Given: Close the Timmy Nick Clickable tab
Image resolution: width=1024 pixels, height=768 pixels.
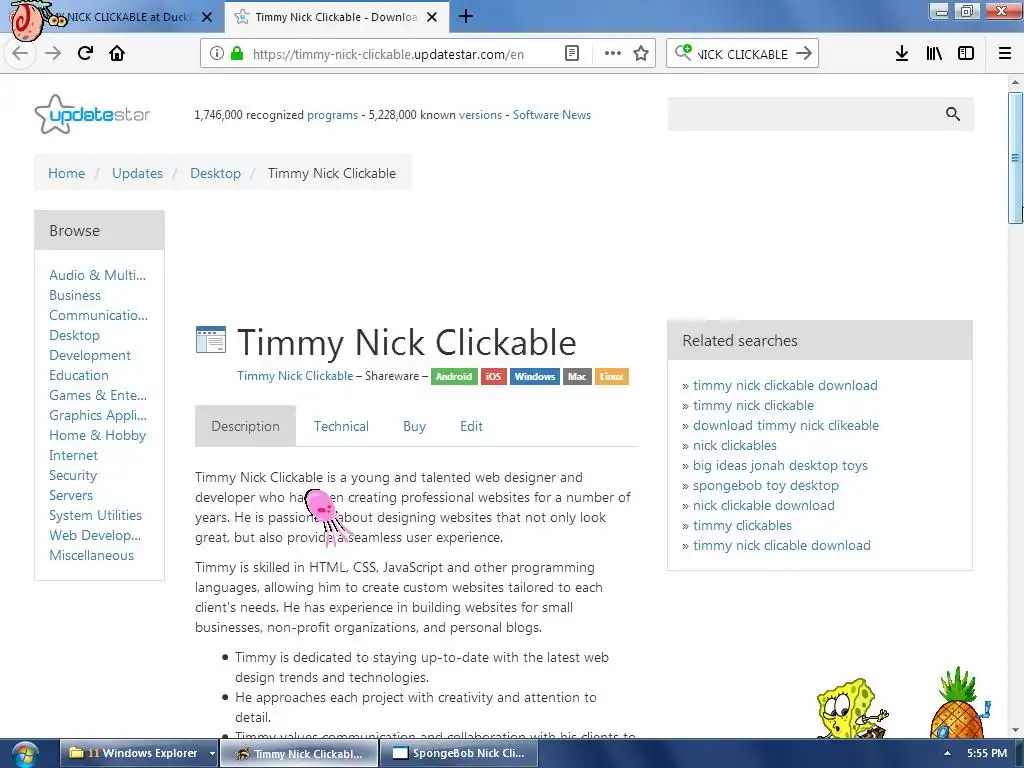Looking at the screenshot, I should click(432, 17).
